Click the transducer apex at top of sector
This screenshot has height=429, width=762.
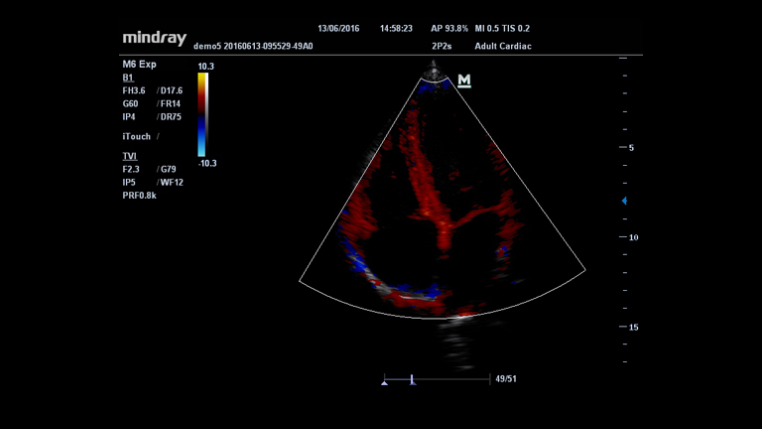[433, 71]
